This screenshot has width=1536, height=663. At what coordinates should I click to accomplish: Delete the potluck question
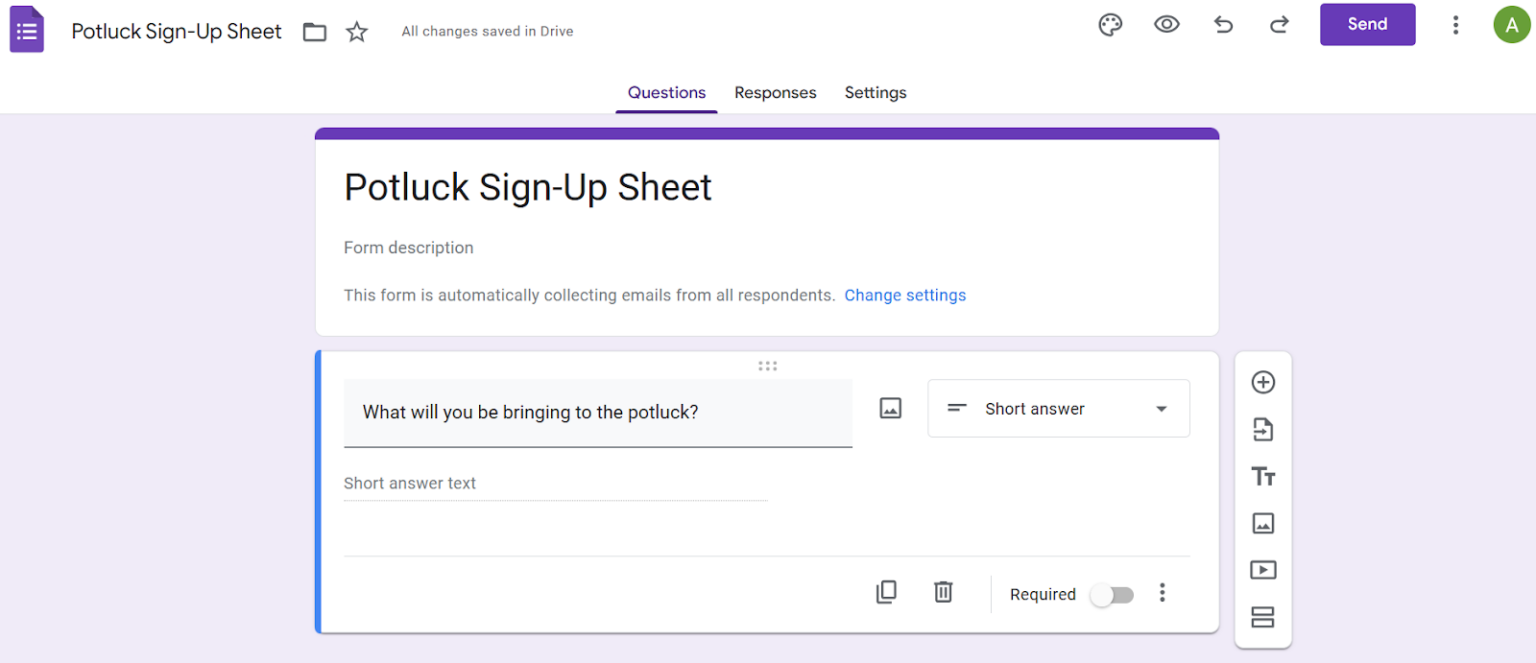pyautogui.click(x=943, y=592)
